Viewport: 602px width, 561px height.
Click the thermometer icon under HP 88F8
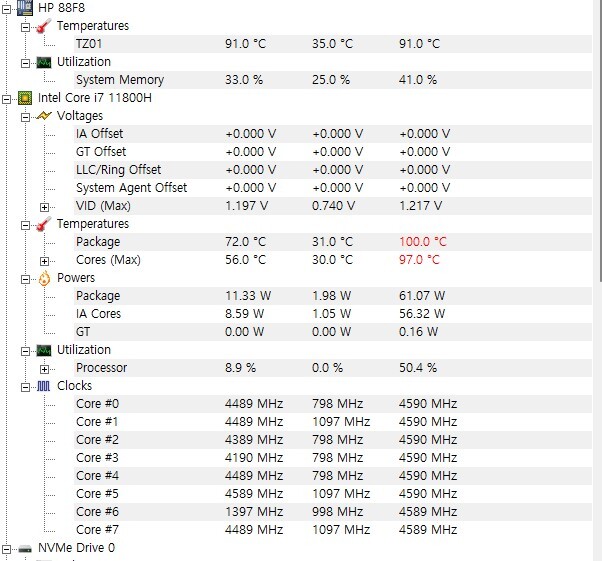coord(44,26)
